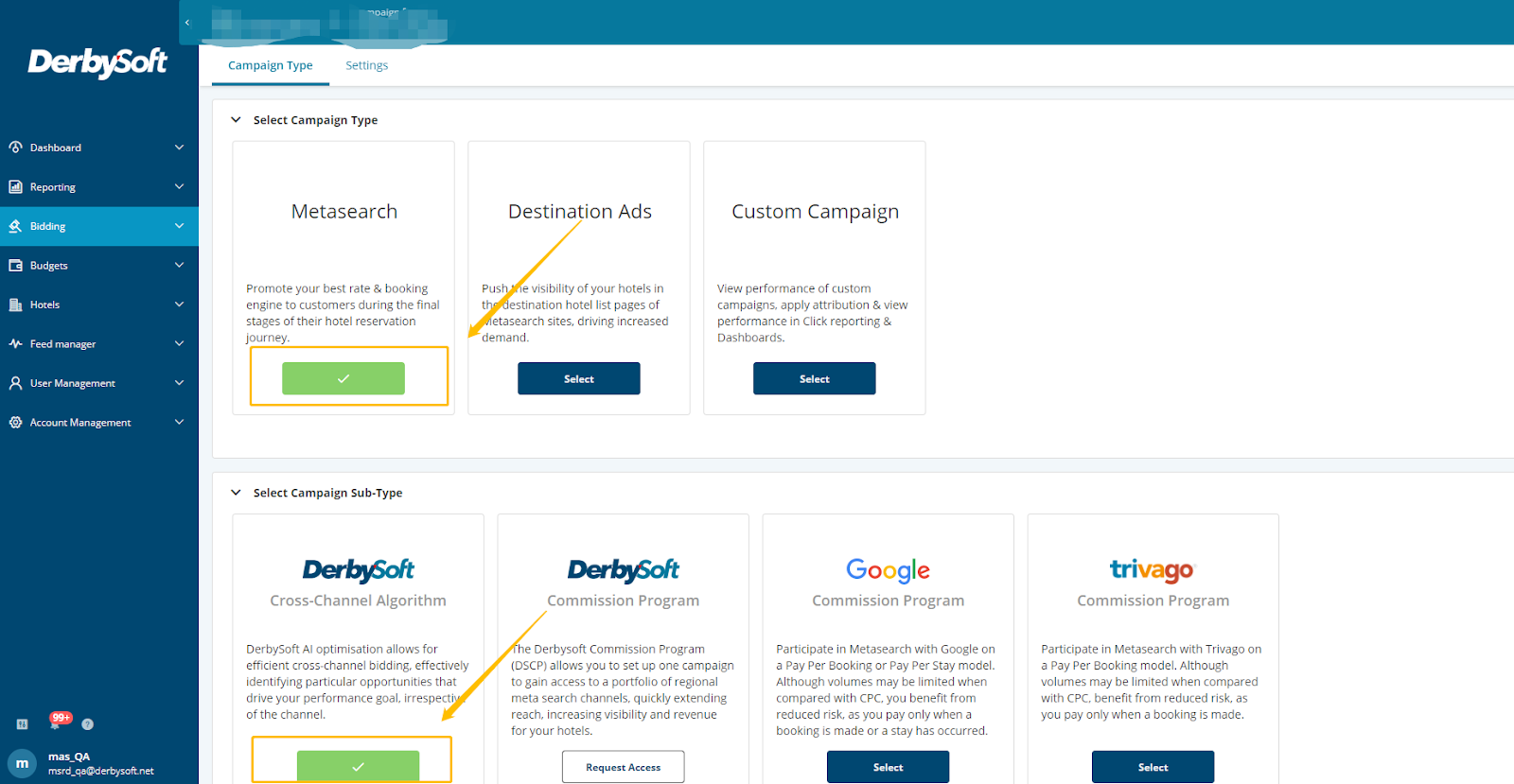Open the Feed manager menu item
Viewport: 1514px width, 784px height.
(x=99, y=344)
